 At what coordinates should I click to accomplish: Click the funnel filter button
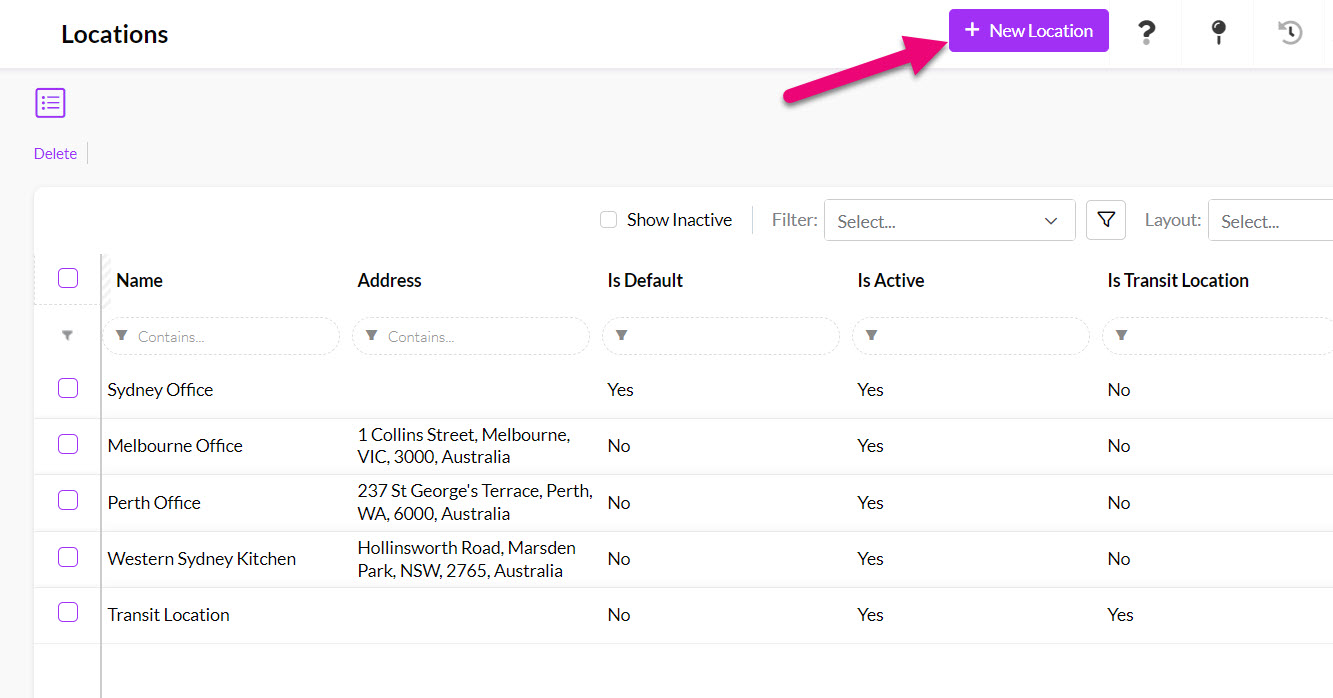1106,220
